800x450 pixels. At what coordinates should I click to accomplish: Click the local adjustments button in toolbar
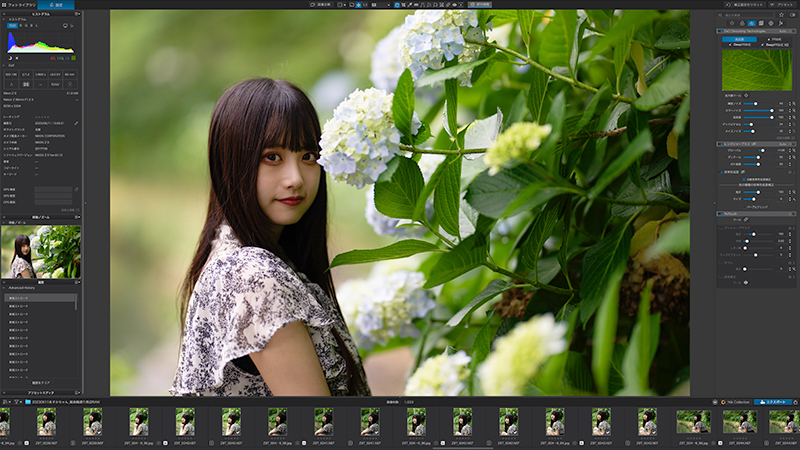point(480,5)
